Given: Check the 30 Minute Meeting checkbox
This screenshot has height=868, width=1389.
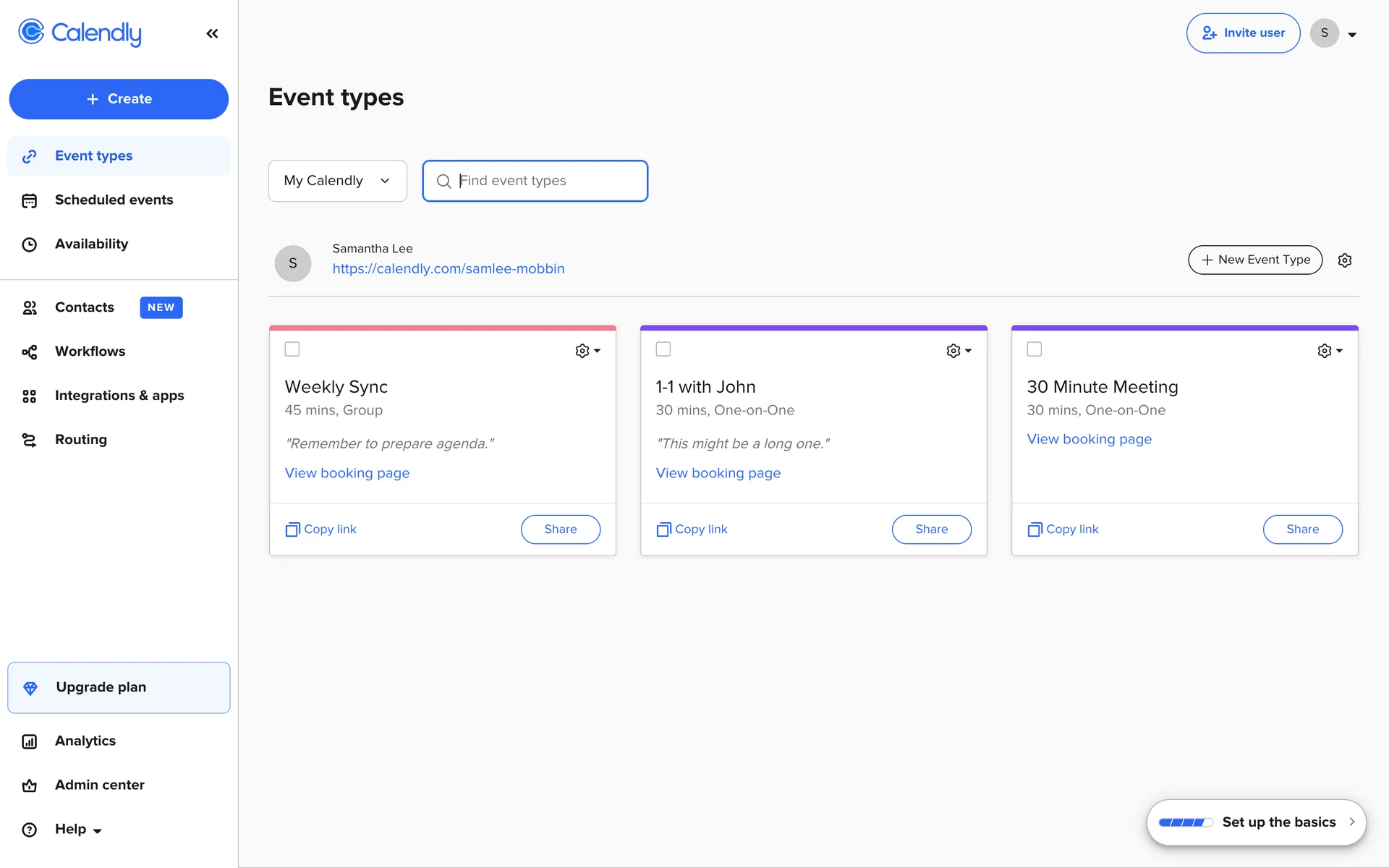Looking at the screenshot, I should pyautogui.click(x=1035, y=349).
